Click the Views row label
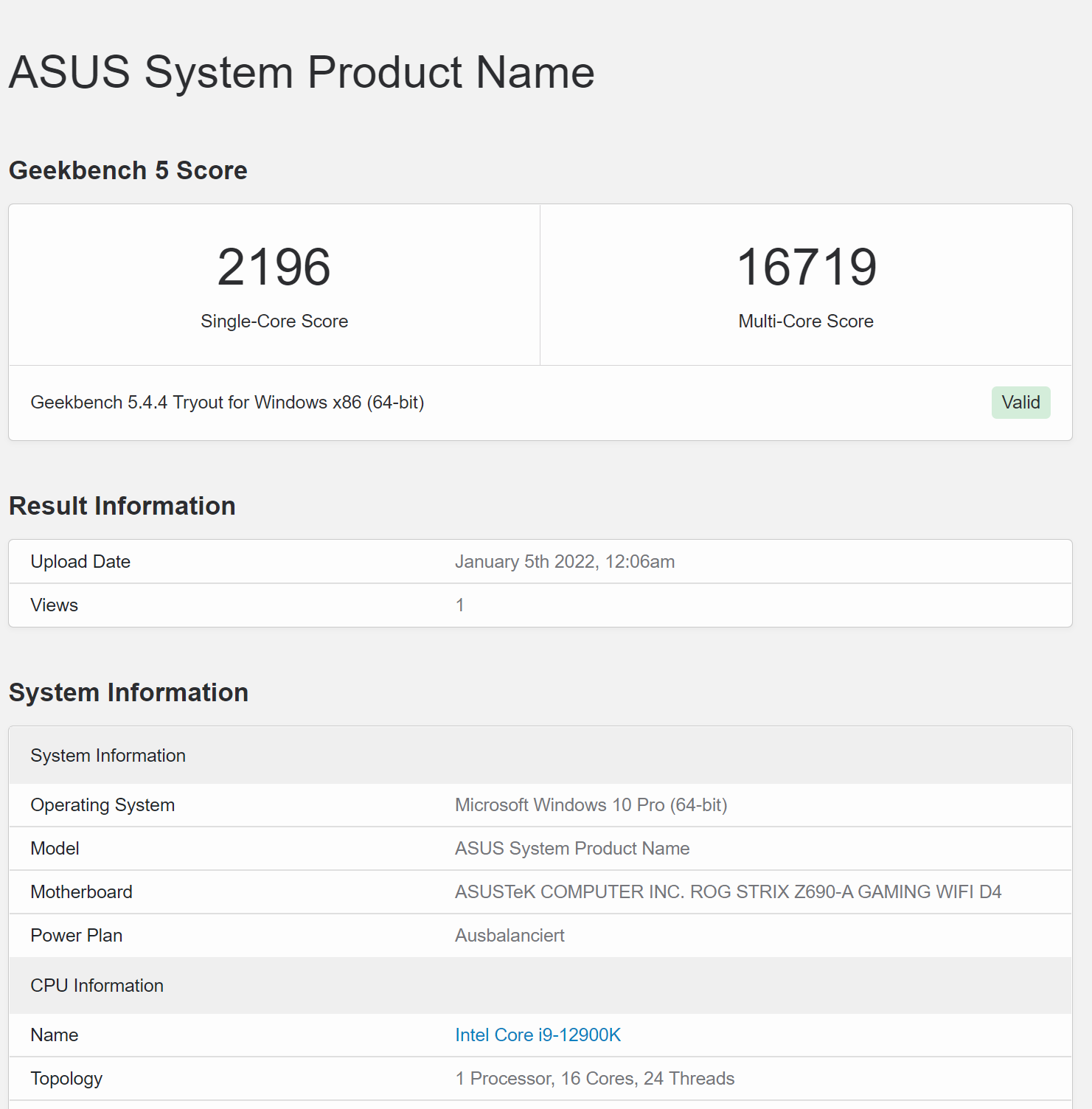This screenshot has width=1092, height=1109. pos(55,605)
